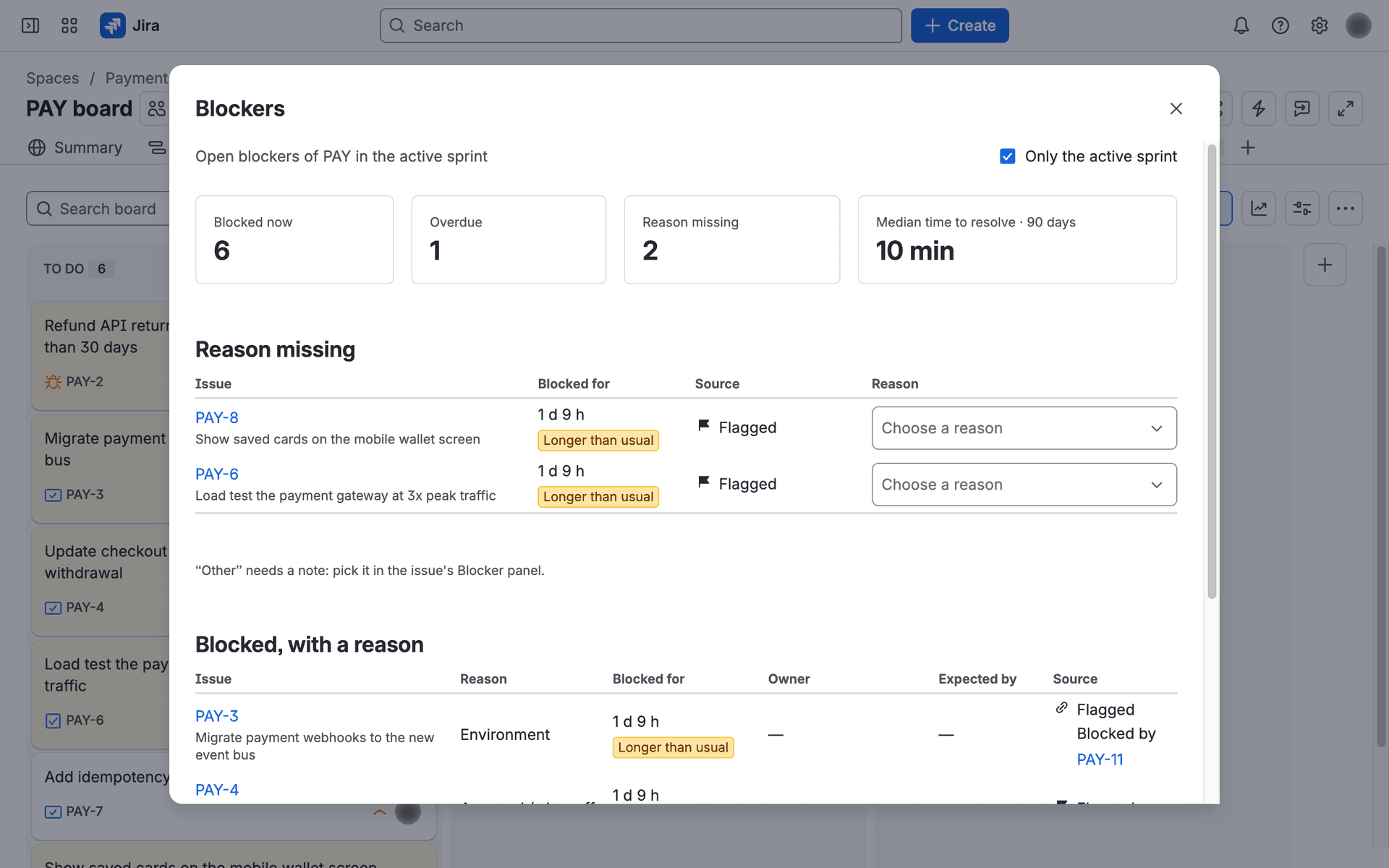Click the Jira logo
This screenshot has width=1389, height=868.
(x=129, y=26)
